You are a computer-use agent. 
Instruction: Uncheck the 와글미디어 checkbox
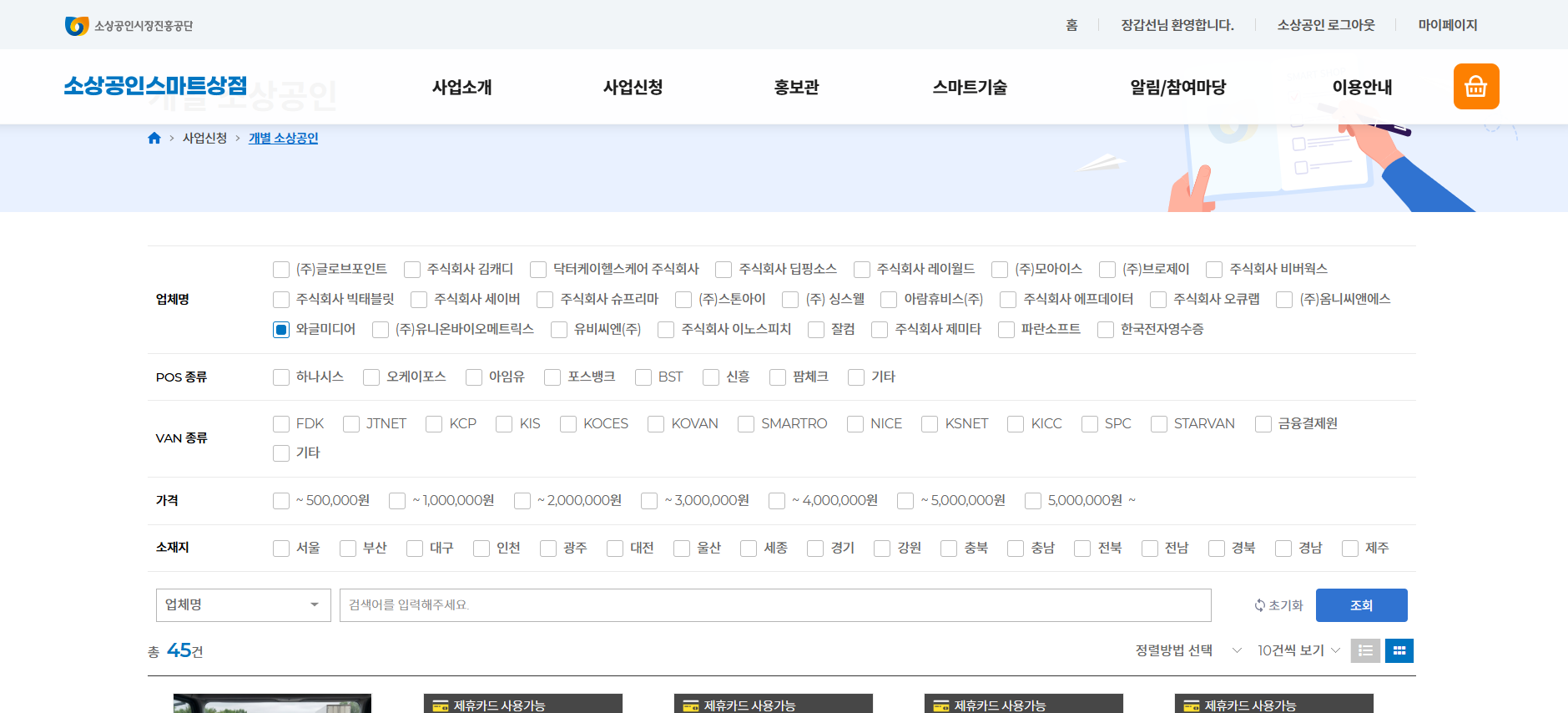(281, 330)
